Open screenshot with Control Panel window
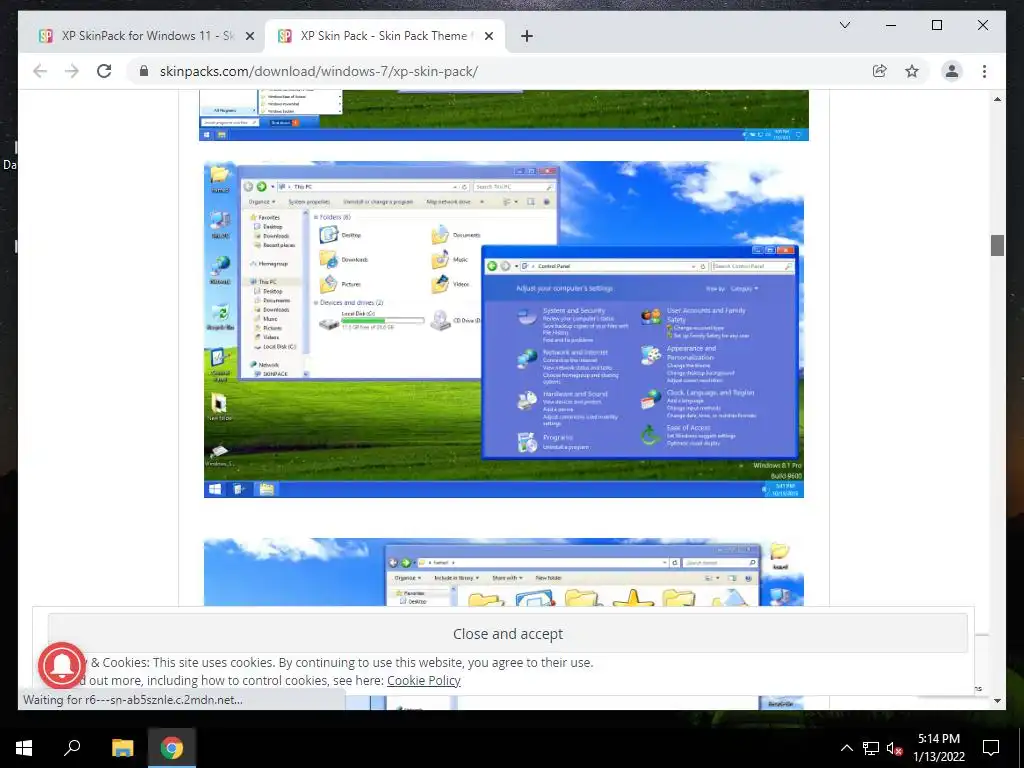 [504, 329]
